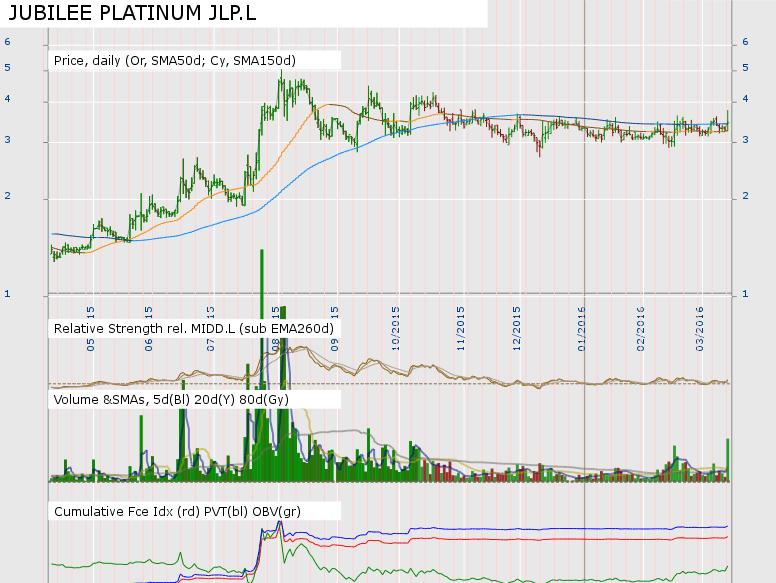Click the 02/2016 date axis label
Image resolution: width=776 pixels, height=583 pixels.
tap(641, 329)
